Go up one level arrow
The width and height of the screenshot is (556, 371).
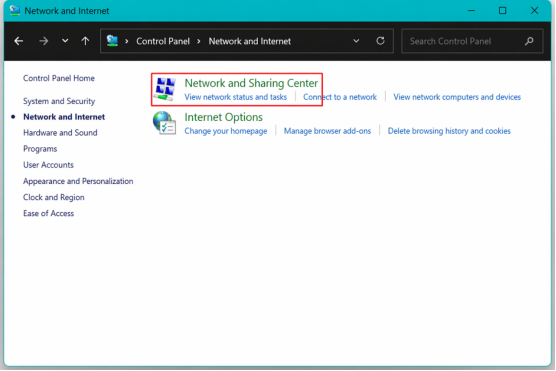point(85,41)
